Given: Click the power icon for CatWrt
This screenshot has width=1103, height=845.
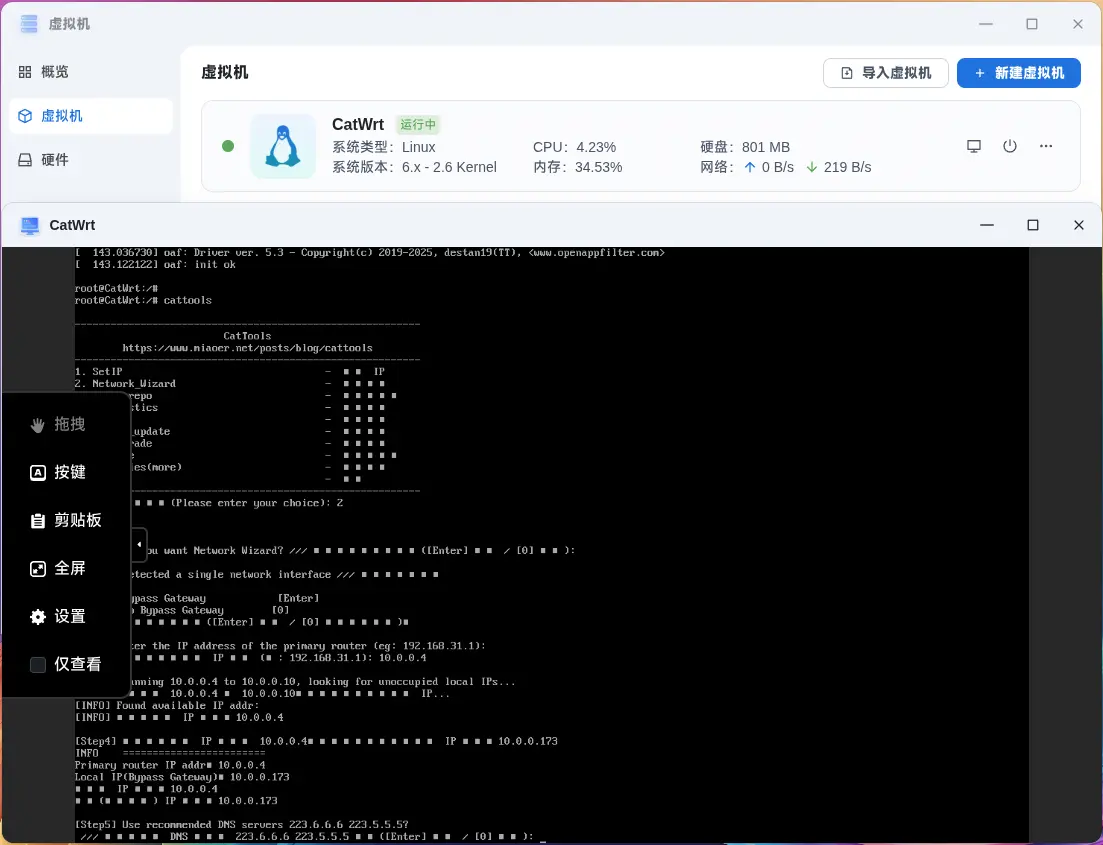Looking at the screenshot, I should point(1010,146).
